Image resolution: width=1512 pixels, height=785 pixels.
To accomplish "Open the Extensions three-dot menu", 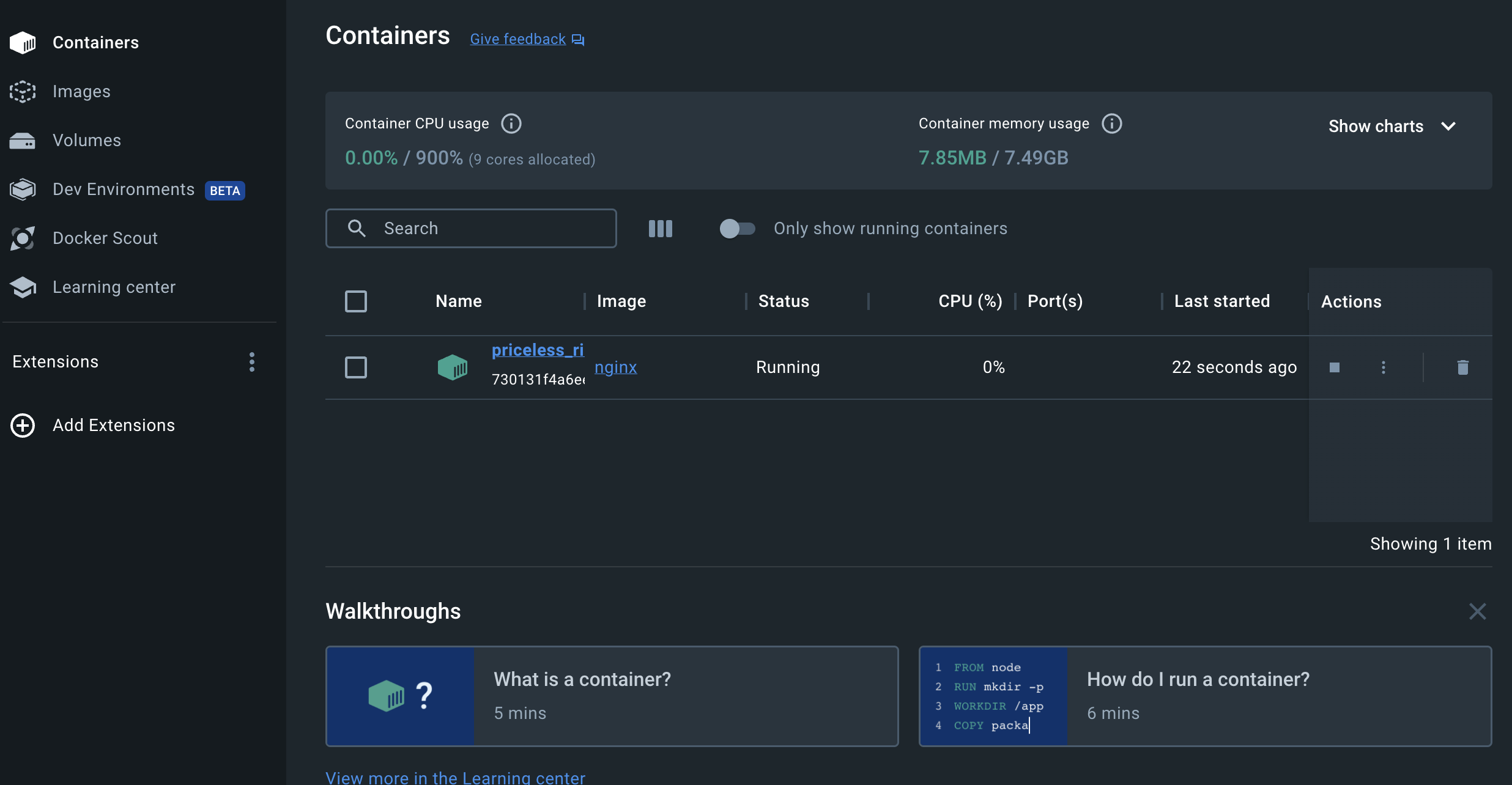I will point(252,362).
